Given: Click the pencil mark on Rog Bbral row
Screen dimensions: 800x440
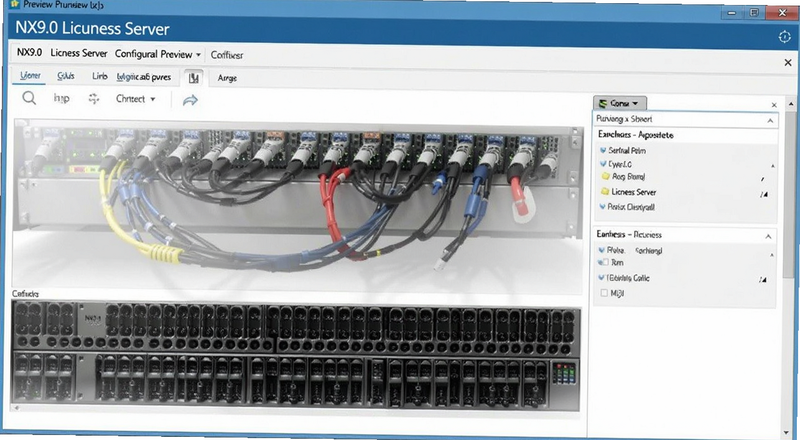Looking at the screenshot, I should click(763, 179).
